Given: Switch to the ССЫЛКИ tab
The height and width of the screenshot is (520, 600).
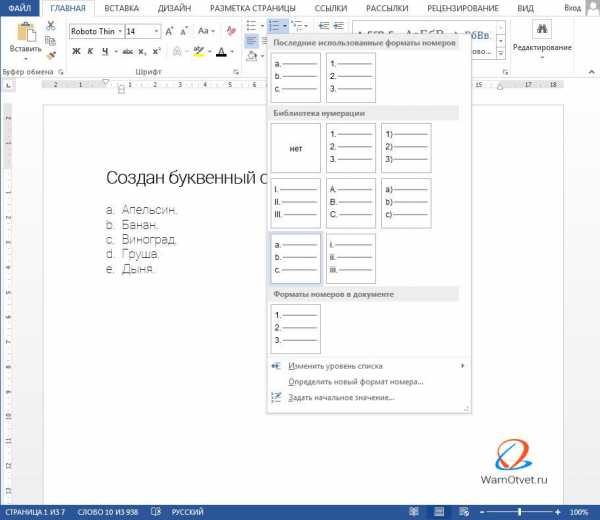Looking at the screenshot, I should (331, 8).
